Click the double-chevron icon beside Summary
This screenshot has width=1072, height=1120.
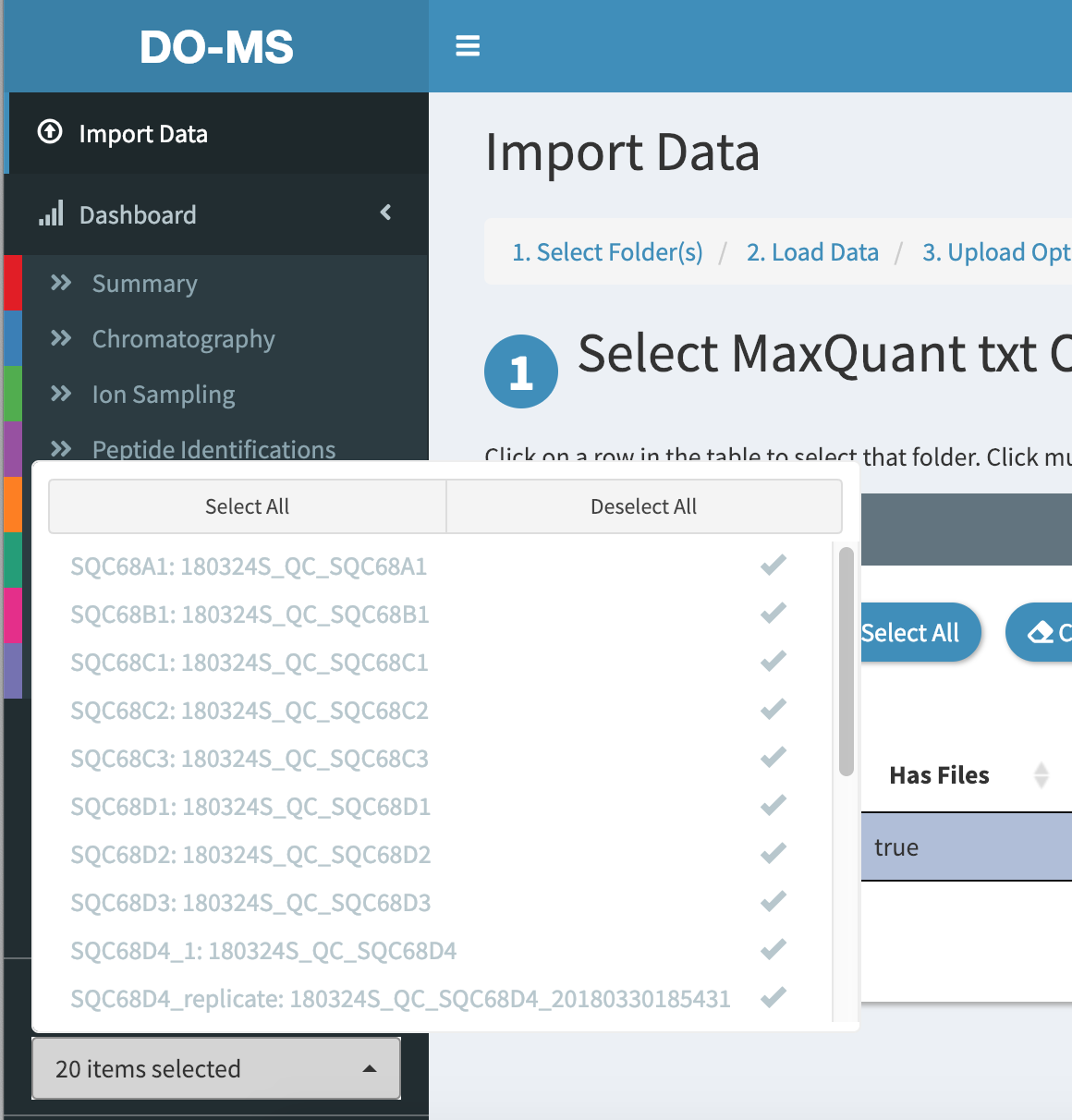tap(61, 283)
